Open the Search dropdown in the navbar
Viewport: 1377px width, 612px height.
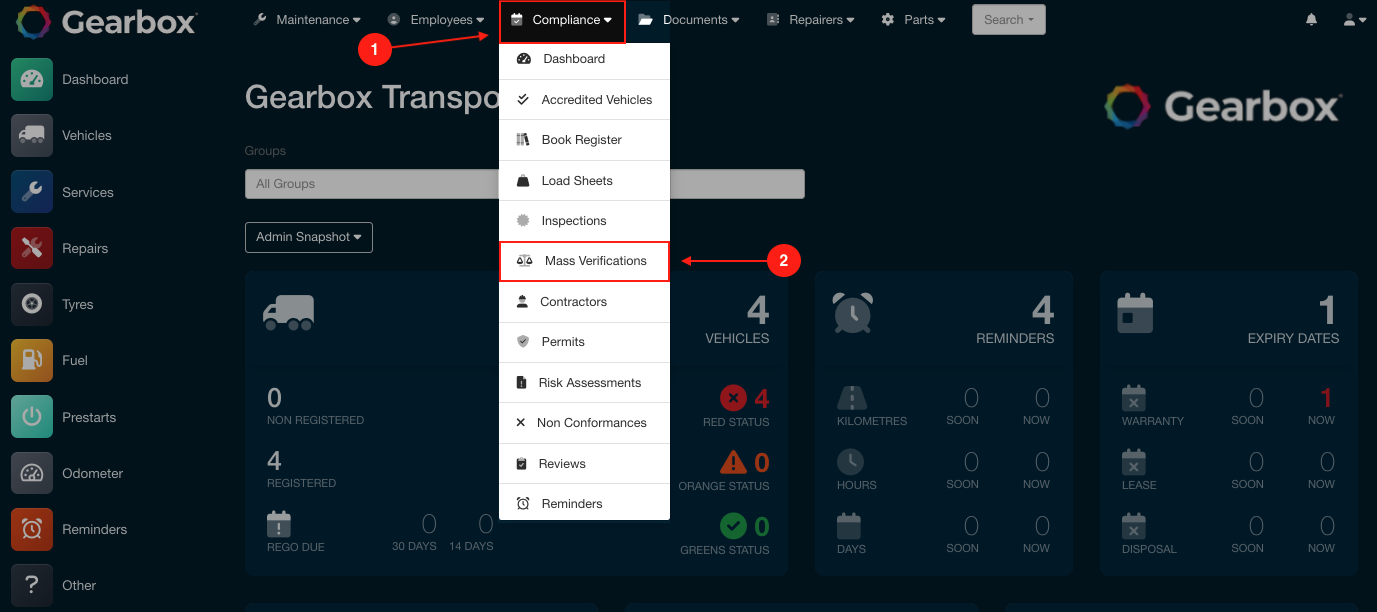click(x=1008, y=19)
